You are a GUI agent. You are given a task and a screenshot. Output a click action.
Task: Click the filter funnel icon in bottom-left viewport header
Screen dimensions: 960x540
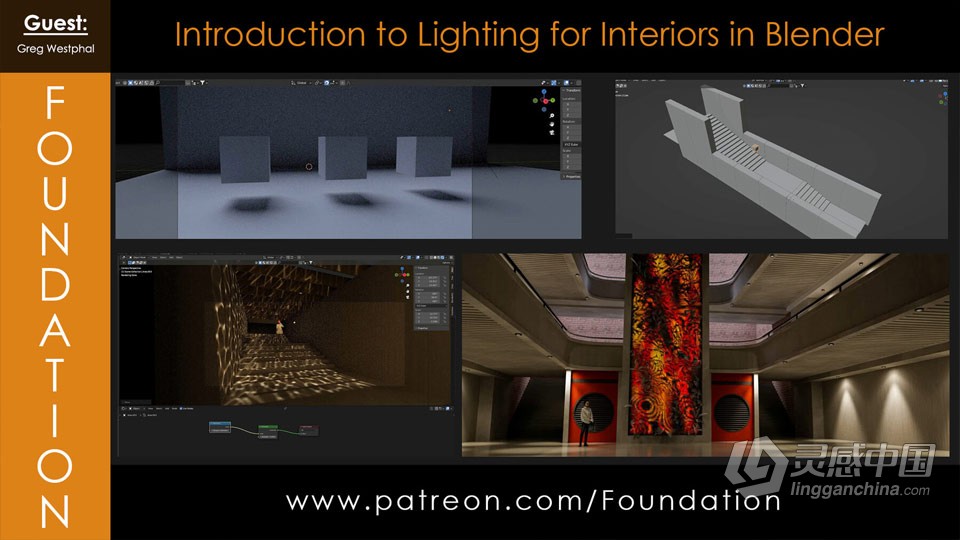[311, 263]
